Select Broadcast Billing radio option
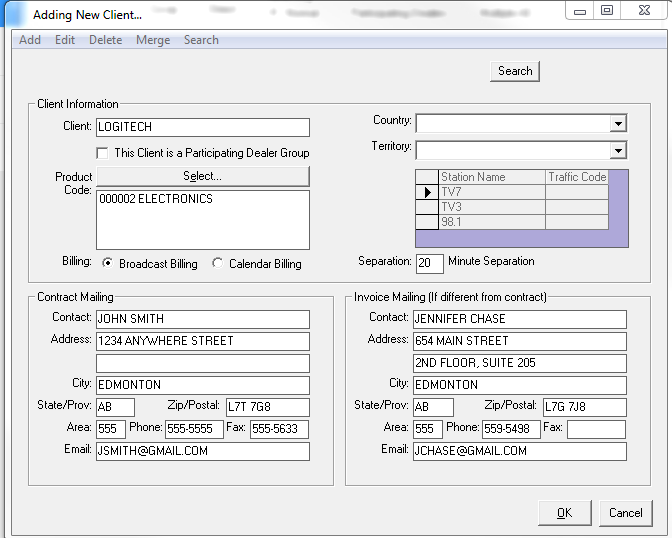 108,264
